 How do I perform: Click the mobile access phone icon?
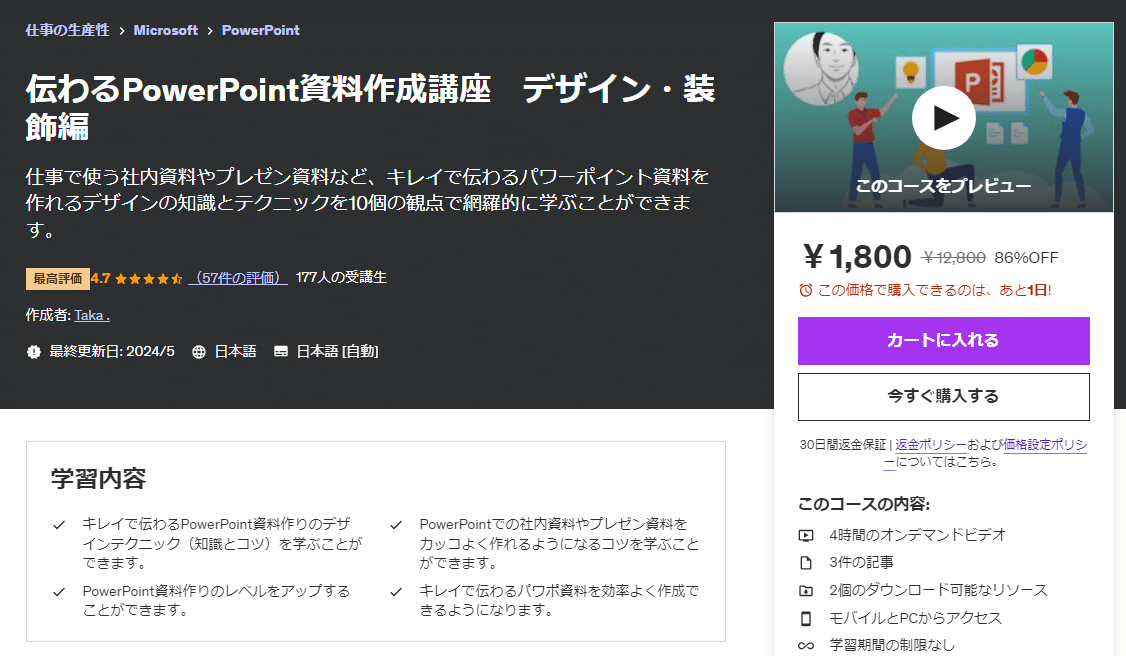click(x=806, y=618)
